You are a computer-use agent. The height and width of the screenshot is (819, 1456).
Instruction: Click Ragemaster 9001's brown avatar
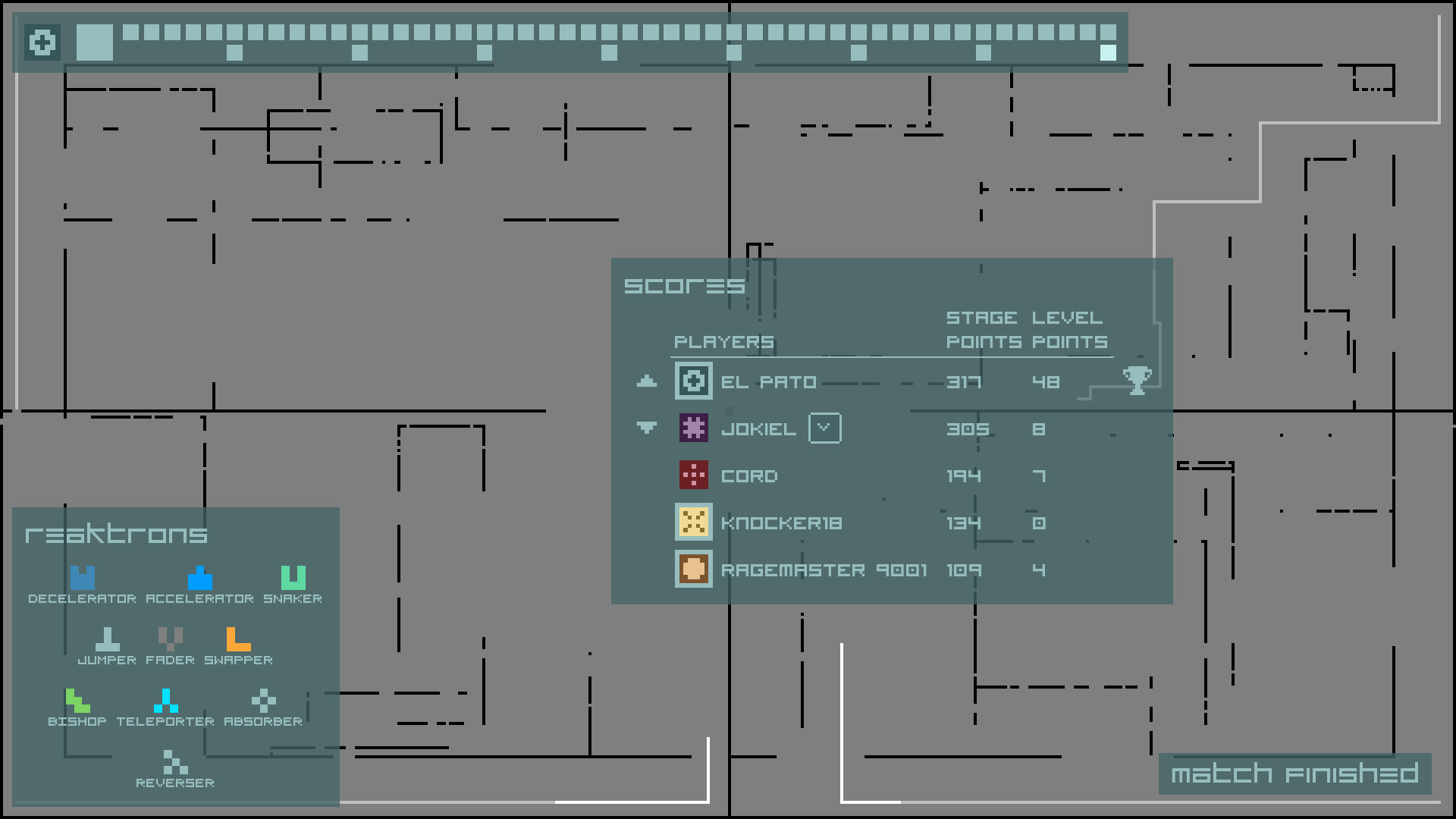(694, 569)
